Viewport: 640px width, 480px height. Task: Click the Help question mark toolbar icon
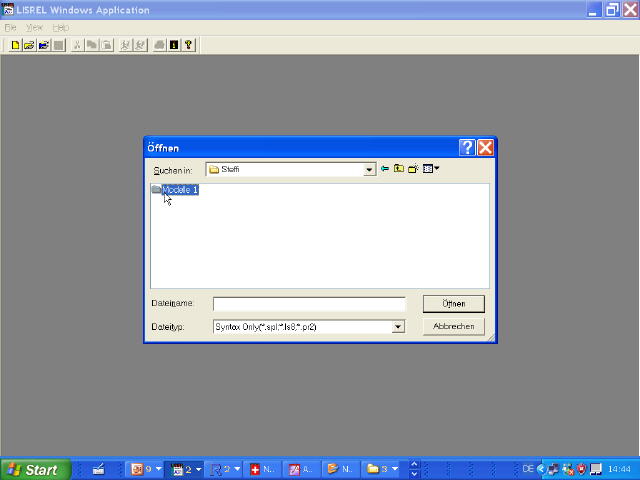pos(188,45)
